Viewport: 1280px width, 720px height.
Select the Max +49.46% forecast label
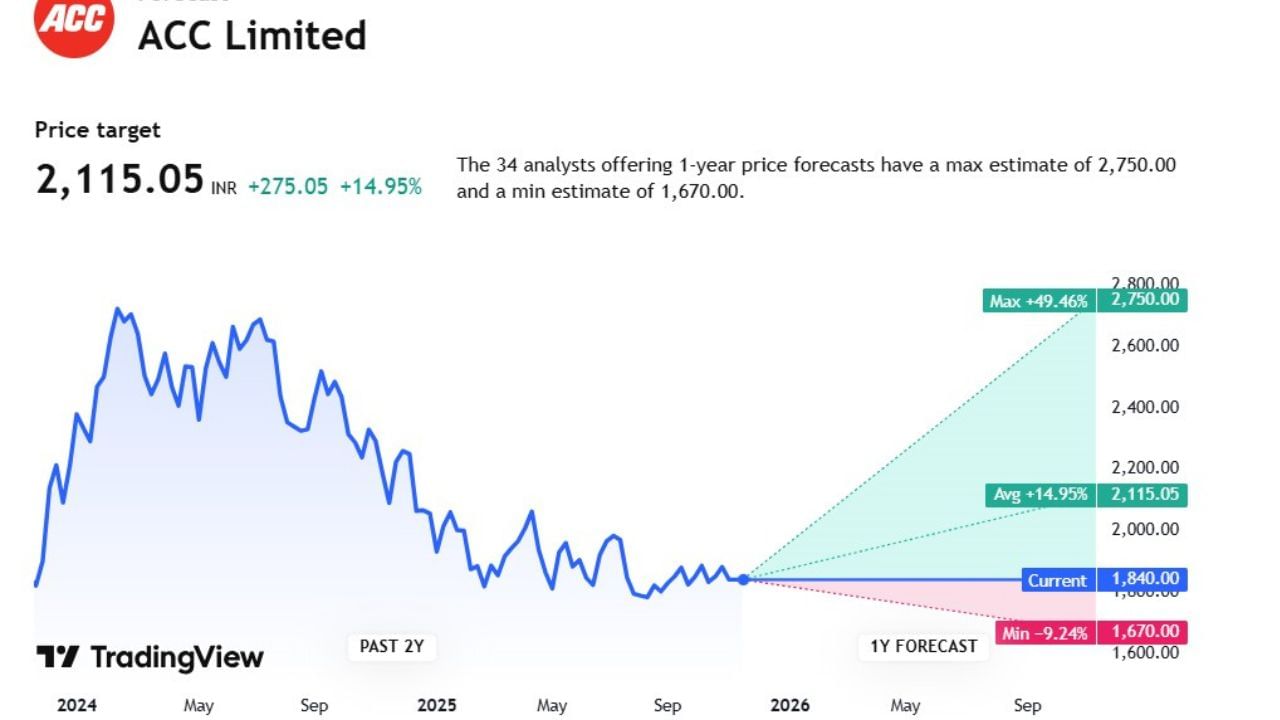(1038, 300)
